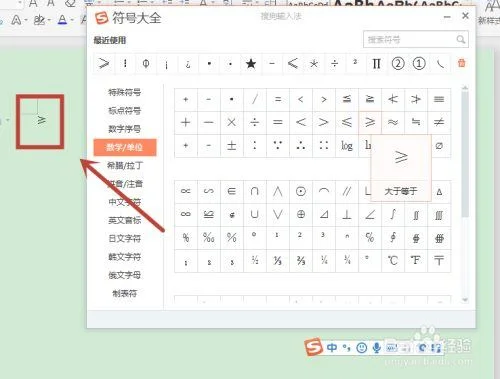Insert the ∥ parallel symbol

[347, 191]
